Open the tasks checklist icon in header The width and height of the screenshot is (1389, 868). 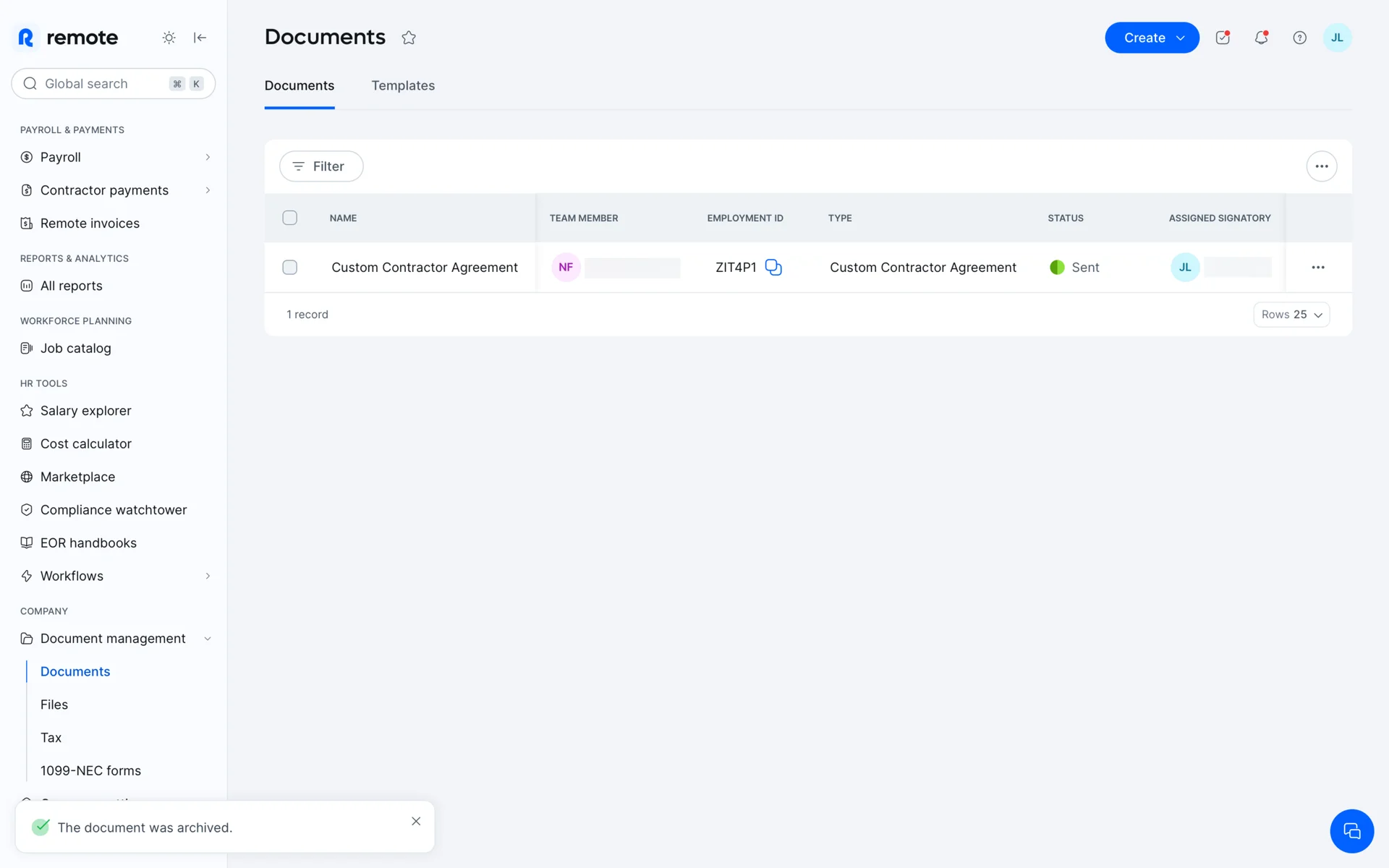[1223, 38]
